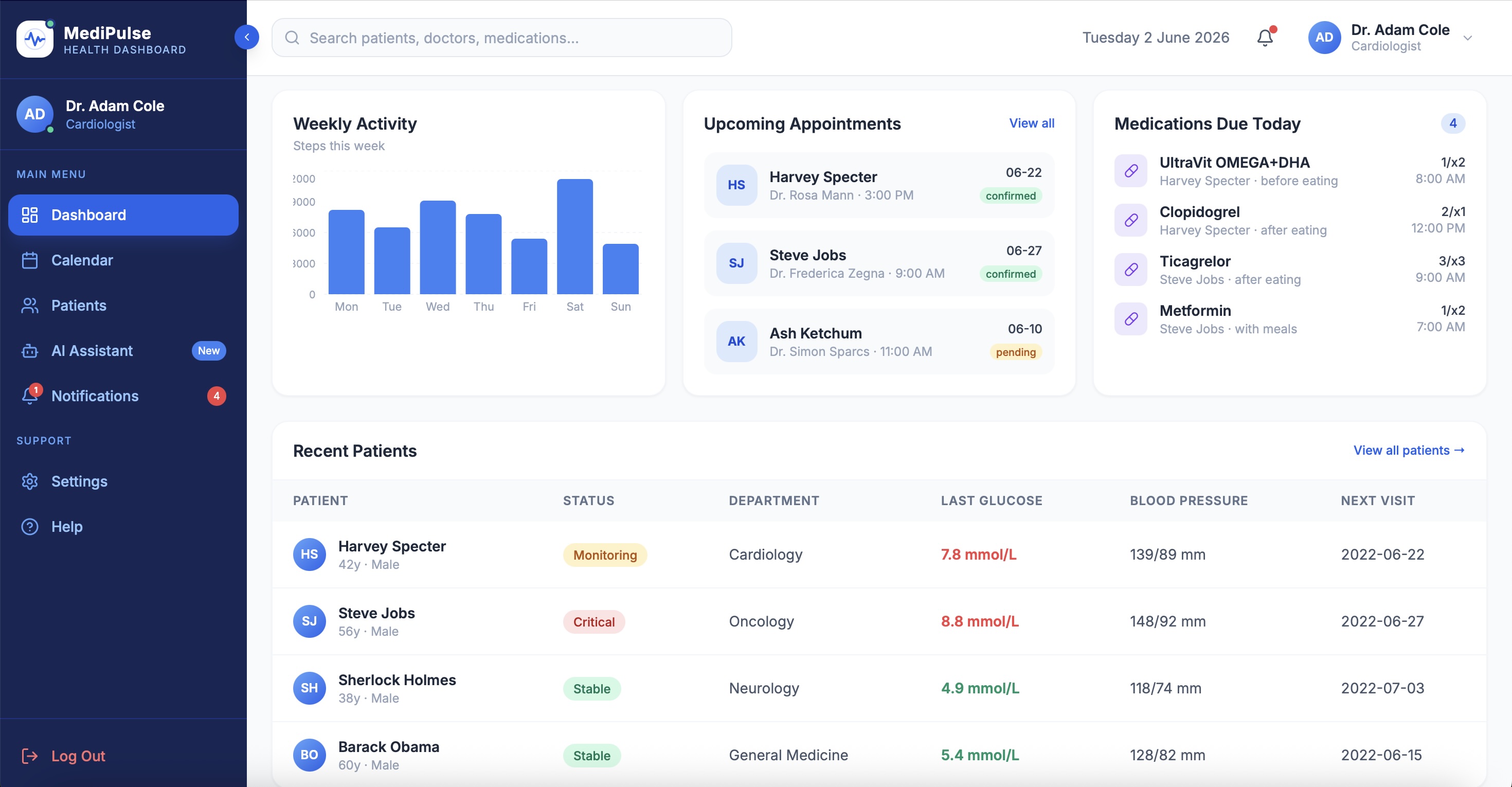Click the Log Out arrow icon

[x=29, y=756]
